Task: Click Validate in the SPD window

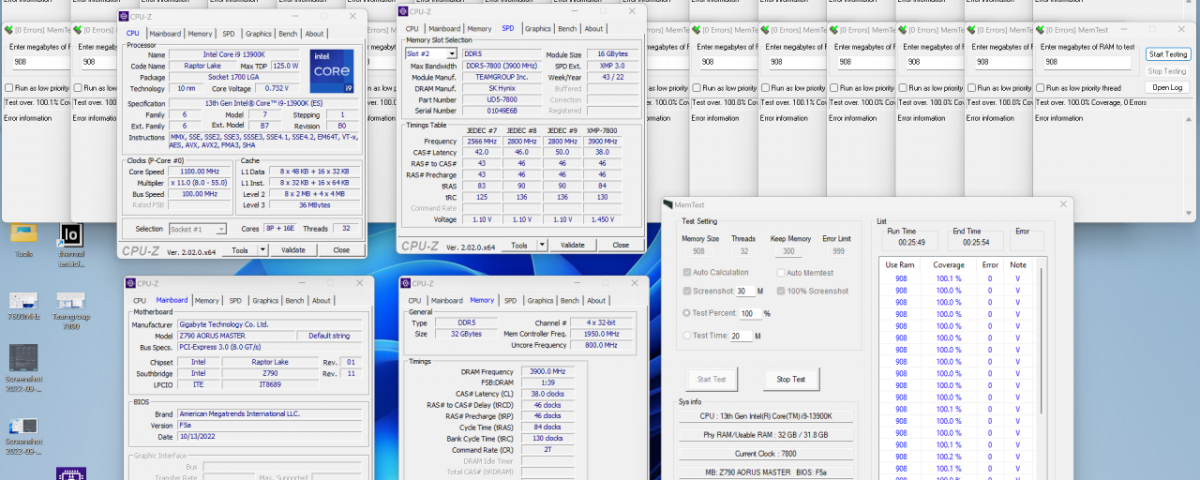Action: 572,245
